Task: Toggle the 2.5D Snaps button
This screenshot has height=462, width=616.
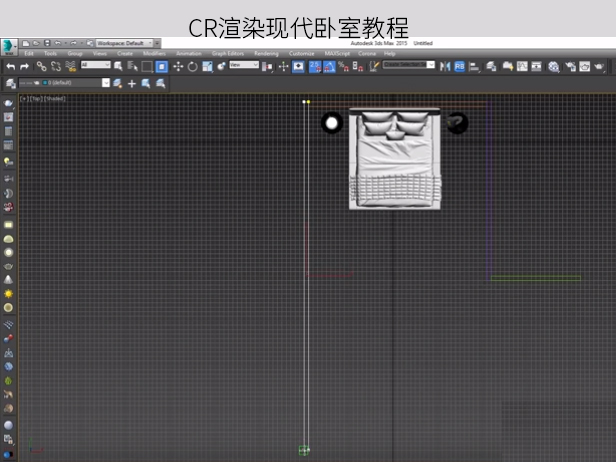Action: coord(314,66)
